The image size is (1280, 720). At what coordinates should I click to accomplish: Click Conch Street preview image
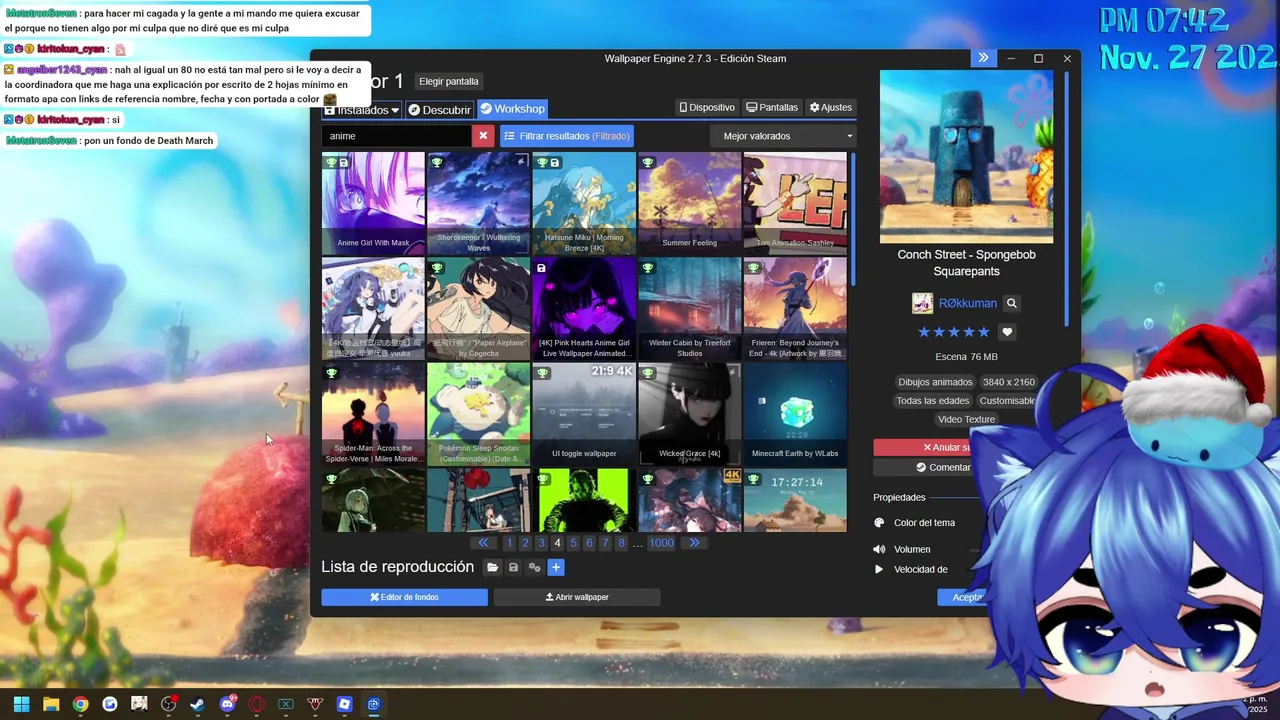[966, 157]
